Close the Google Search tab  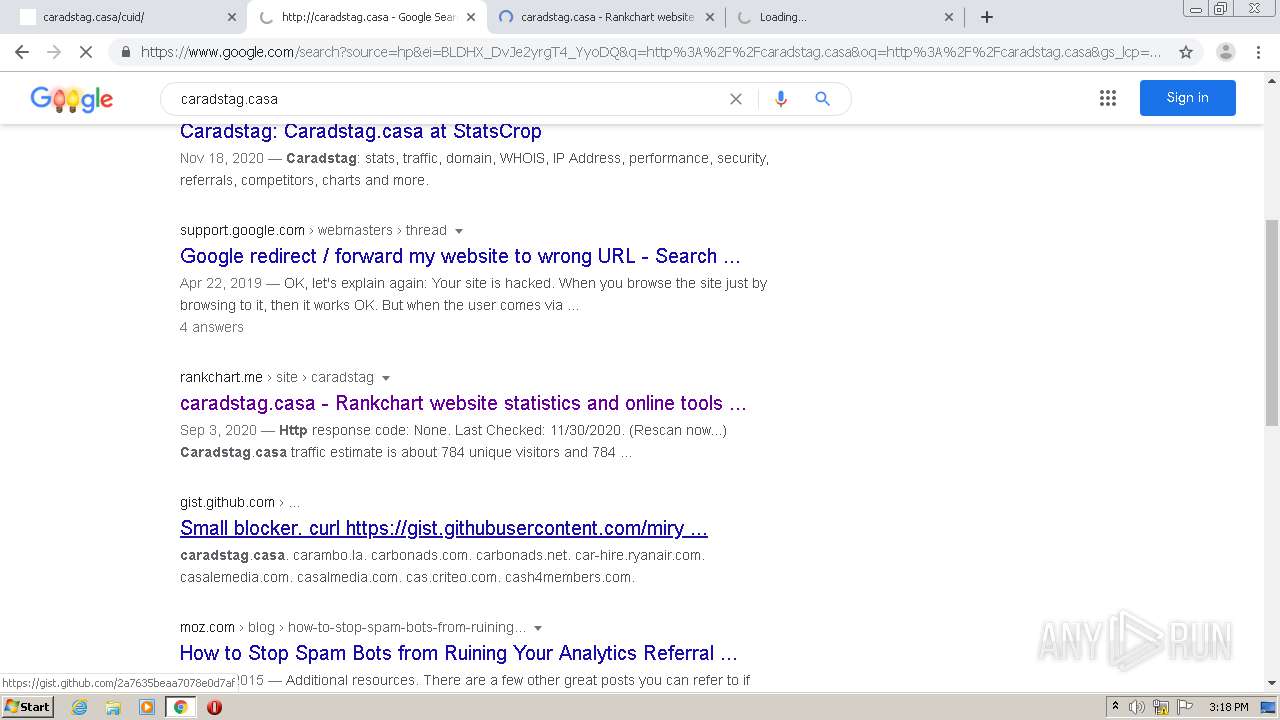(x=470, y=17)
